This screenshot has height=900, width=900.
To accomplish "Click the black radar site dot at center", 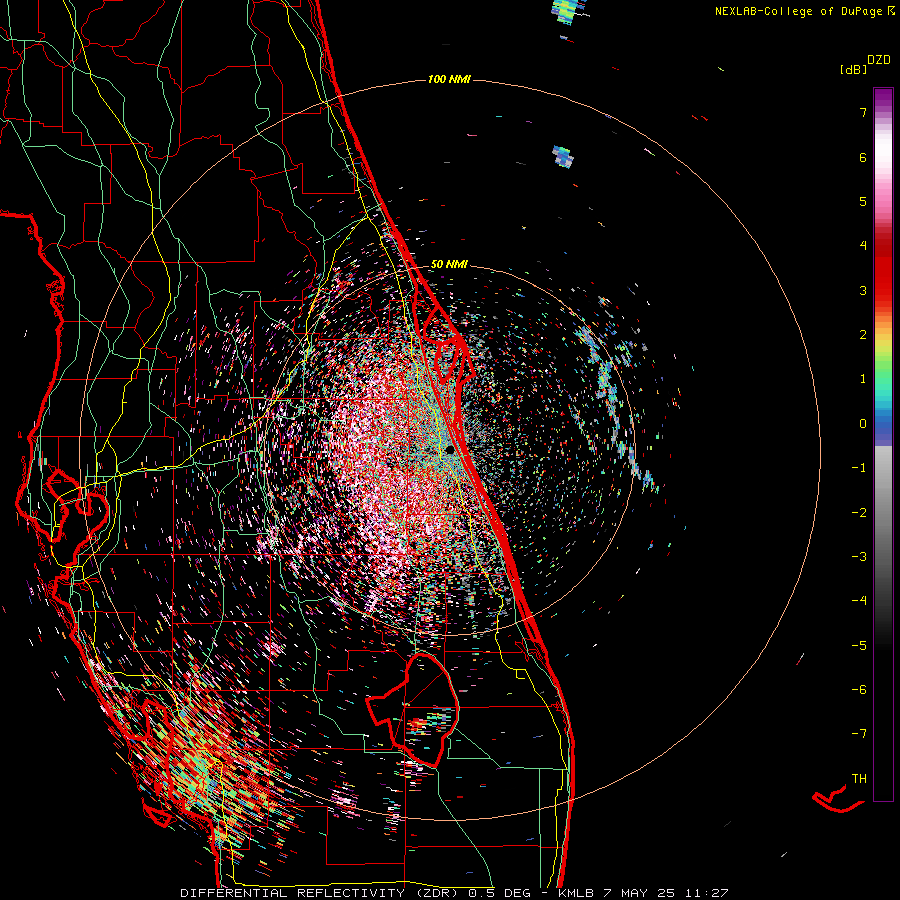I will click(x=451, y=450).
